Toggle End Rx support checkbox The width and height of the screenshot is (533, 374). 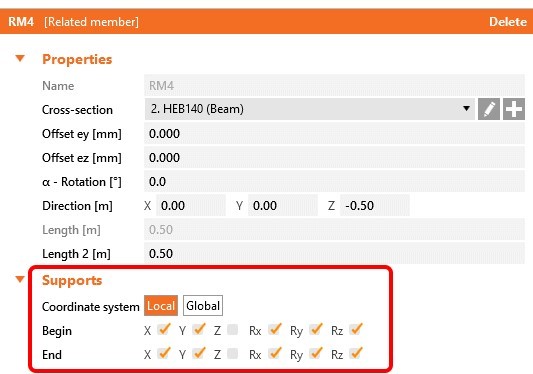pos(274,354)
